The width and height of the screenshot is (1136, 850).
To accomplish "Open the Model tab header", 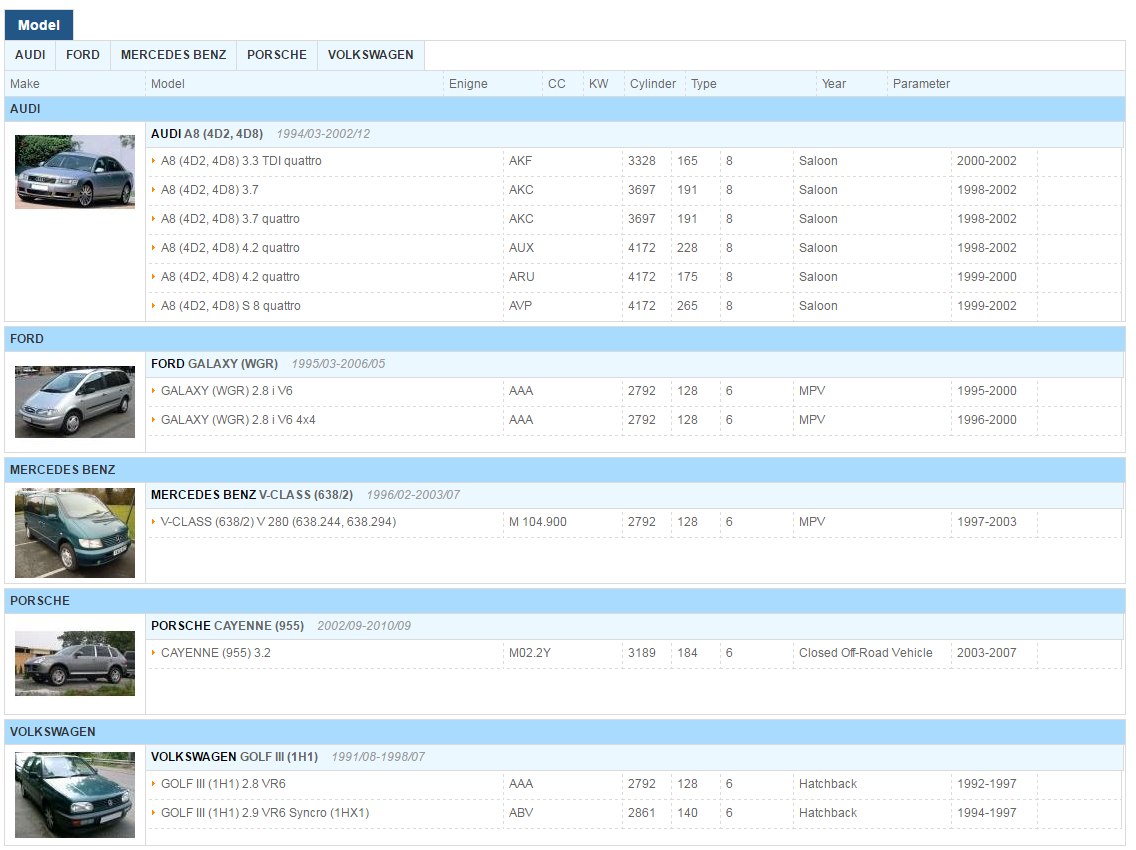I will (x=38, y=25).
